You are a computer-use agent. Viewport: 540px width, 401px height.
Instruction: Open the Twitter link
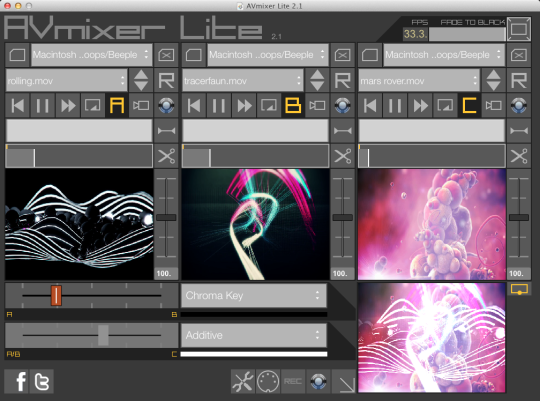pos(42,381)
